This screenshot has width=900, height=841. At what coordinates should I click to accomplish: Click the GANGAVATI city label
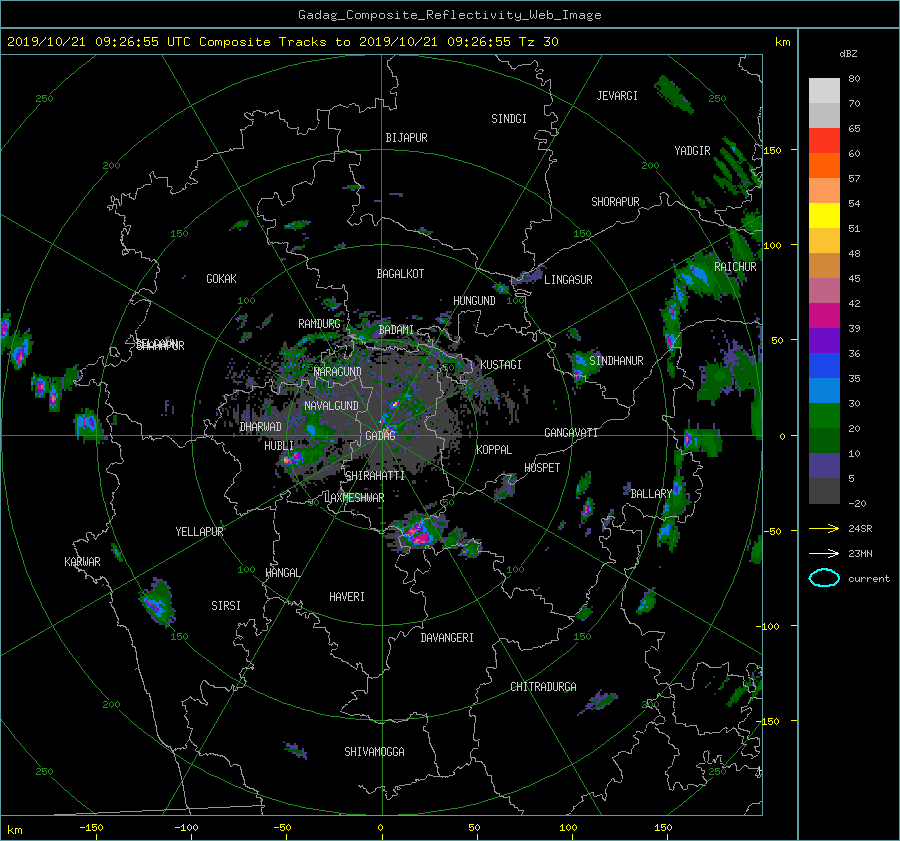(x=571, y=432)
